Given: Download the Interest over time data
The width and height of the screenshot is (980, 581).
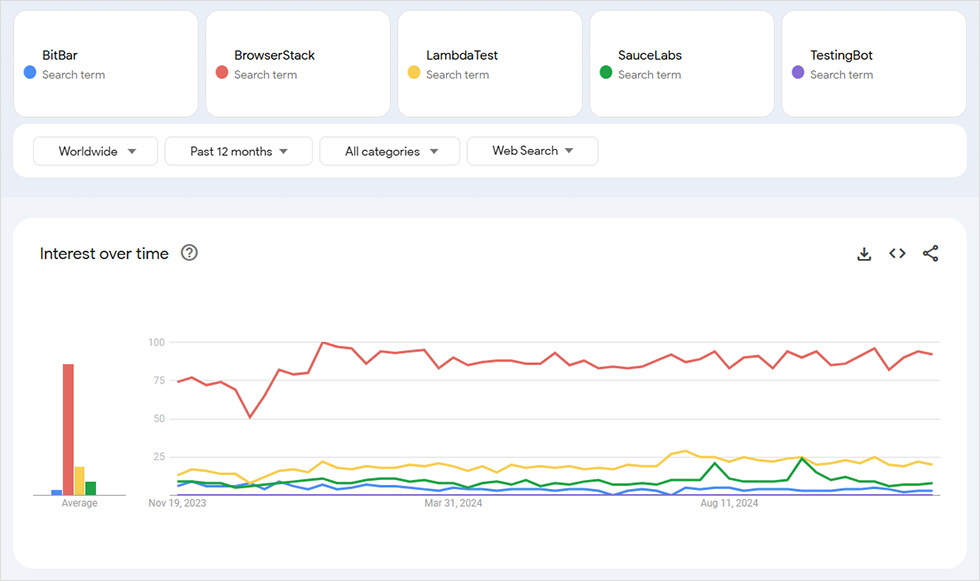Looking at the screenshot, I should point(864,254).
